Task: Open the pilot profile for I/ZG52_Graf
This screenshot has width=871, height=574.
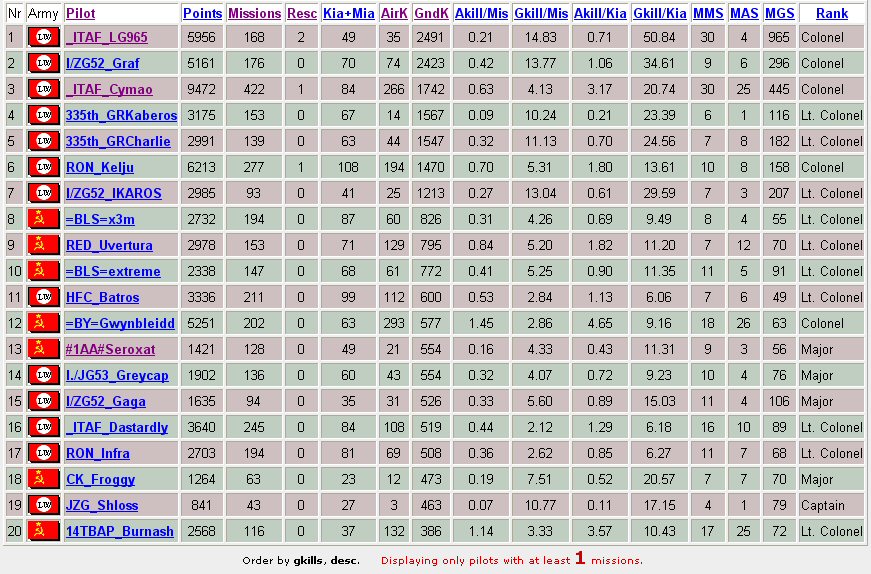Action: point(102,63)
